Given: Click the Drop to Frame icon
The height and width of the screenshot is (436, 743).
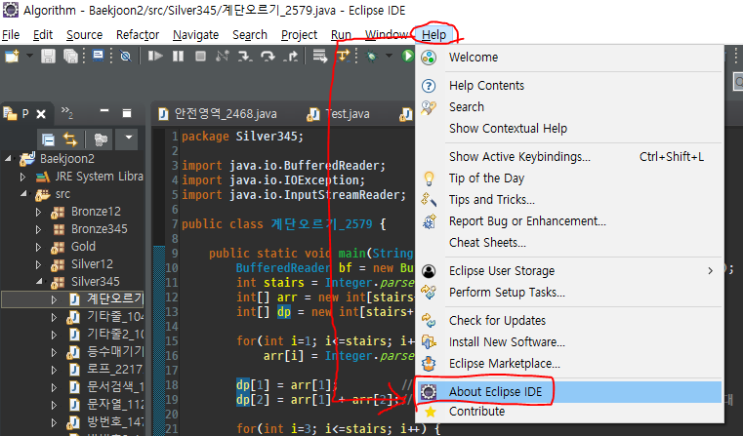Looking at the screenshot, I should (x=320, y=56).
